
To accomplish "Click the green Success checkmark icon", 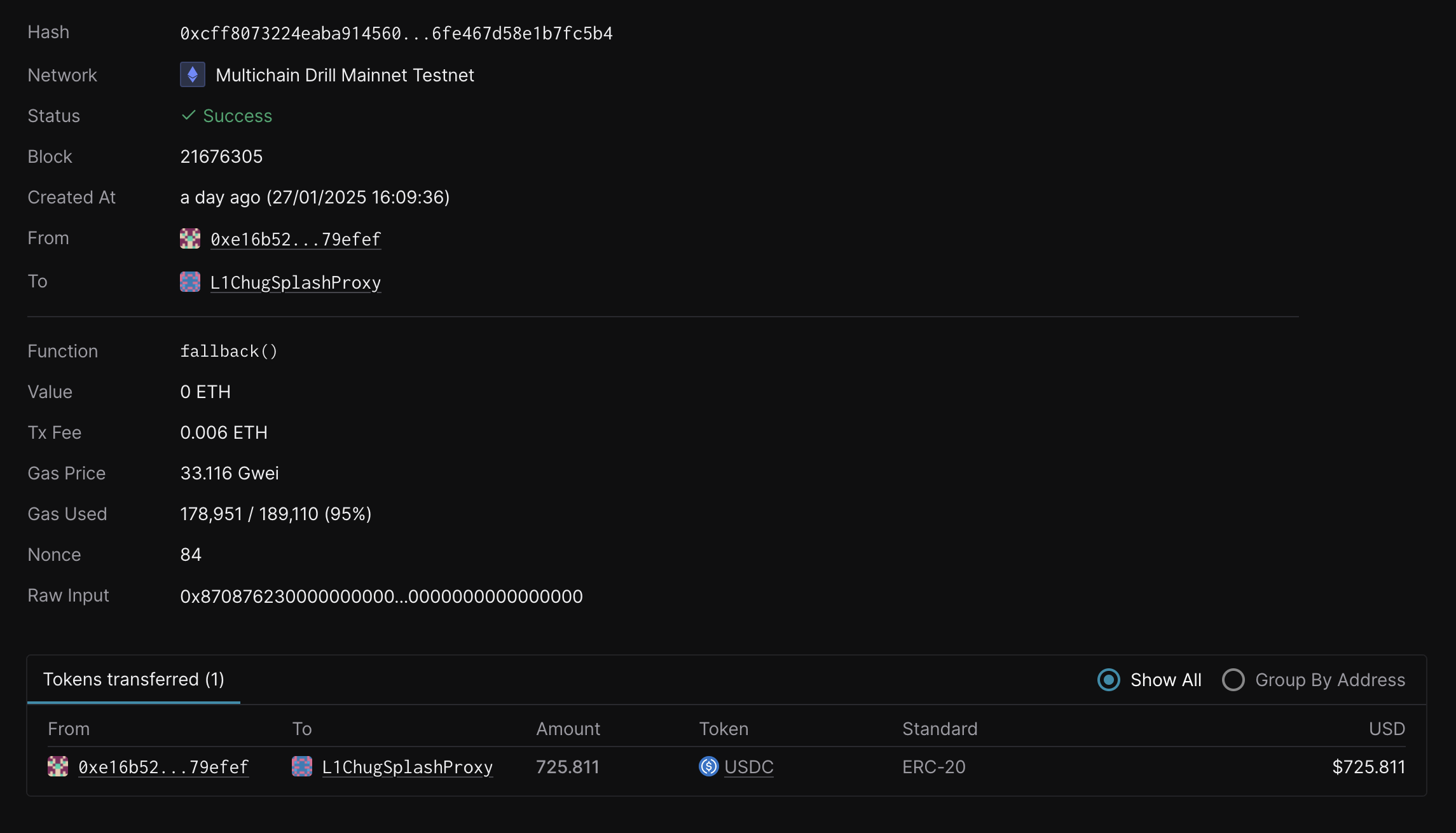I will pyautogui.click(x=188, y=116).
